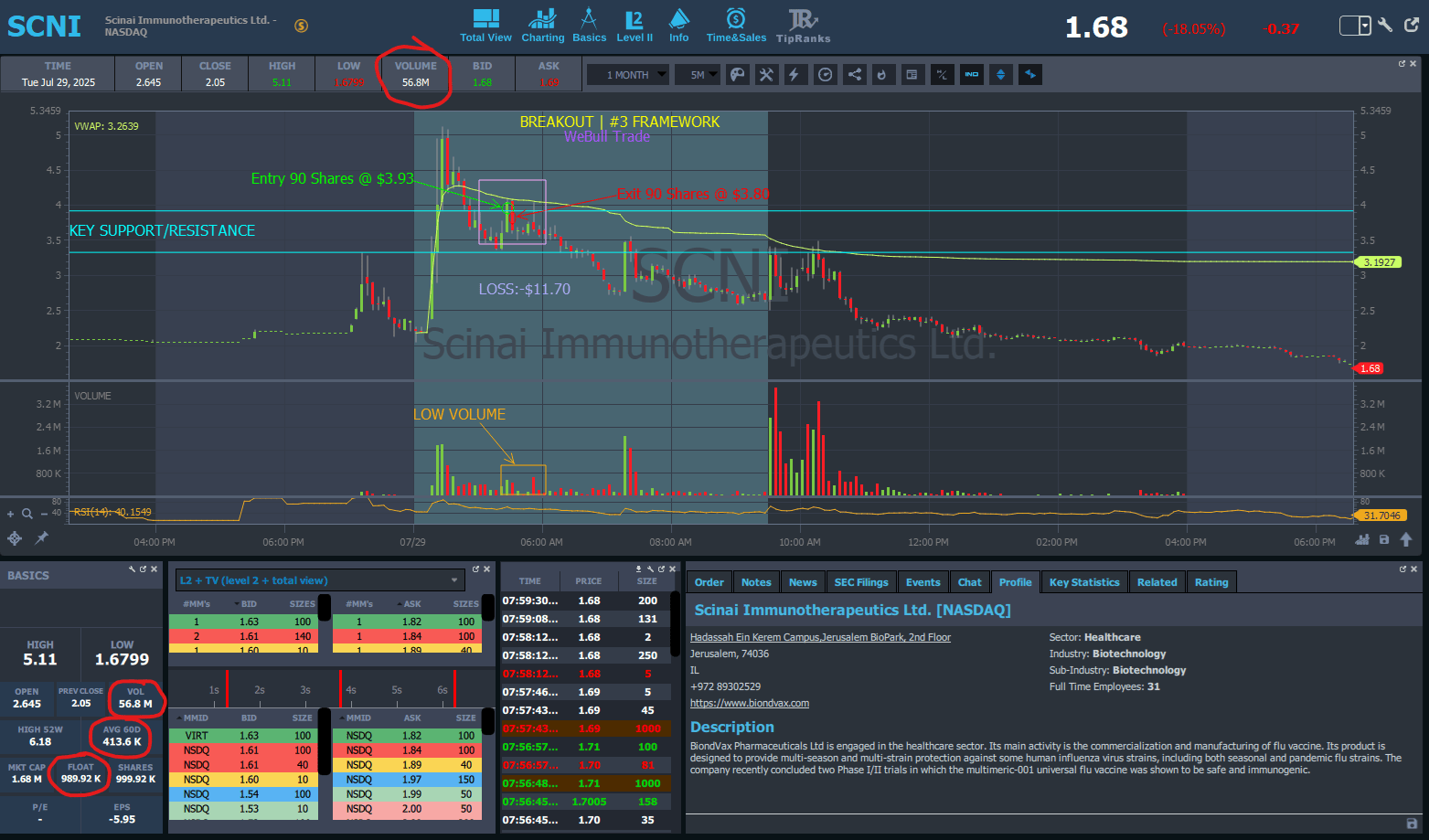Open the Time&Sales layout
Viewport: 1429px width, 840px height.
[736, 25]
